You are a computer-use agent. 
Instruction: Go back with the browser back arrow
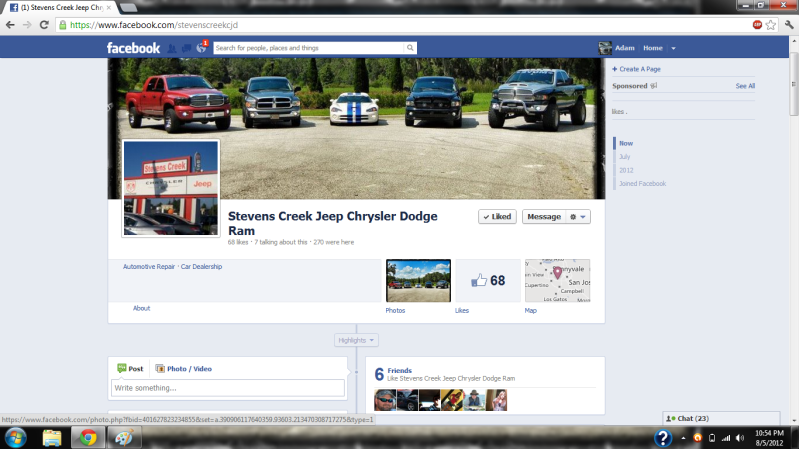tap(10, 25)
